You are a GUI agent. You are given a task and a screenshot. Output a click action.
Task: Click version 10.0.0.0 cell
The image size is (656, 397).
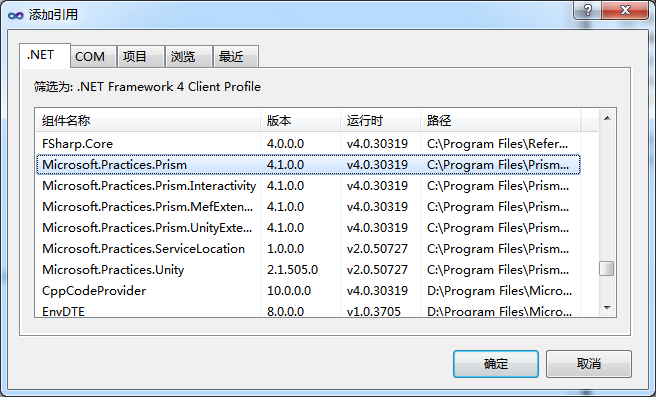coord(289,291)
